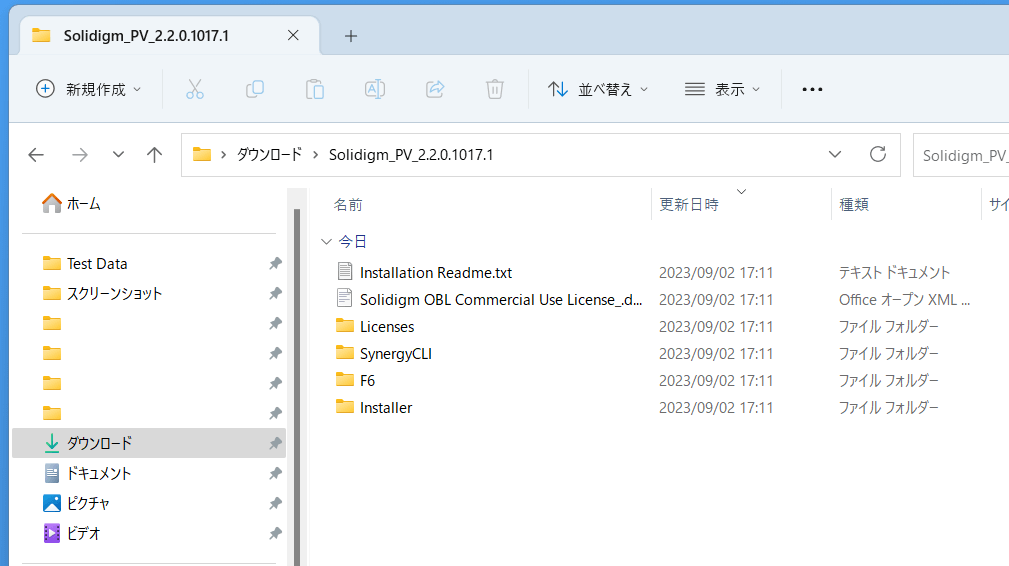Go up one folder level
Image resolution: width=1009 pixels, height=566 pixels.
point(154,154)
